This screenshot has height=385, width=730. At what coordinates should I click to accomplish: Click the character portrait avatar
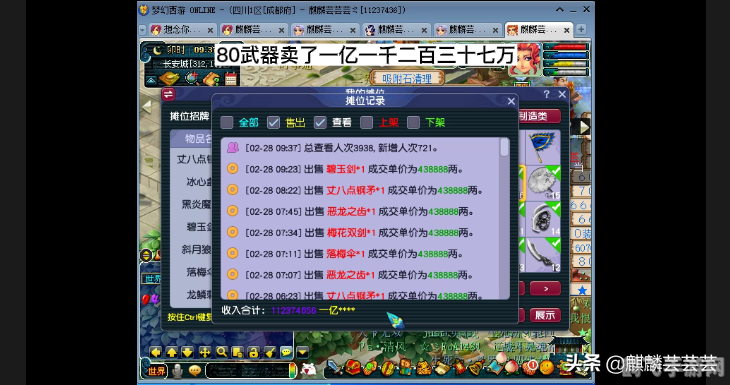click(525, 60)
